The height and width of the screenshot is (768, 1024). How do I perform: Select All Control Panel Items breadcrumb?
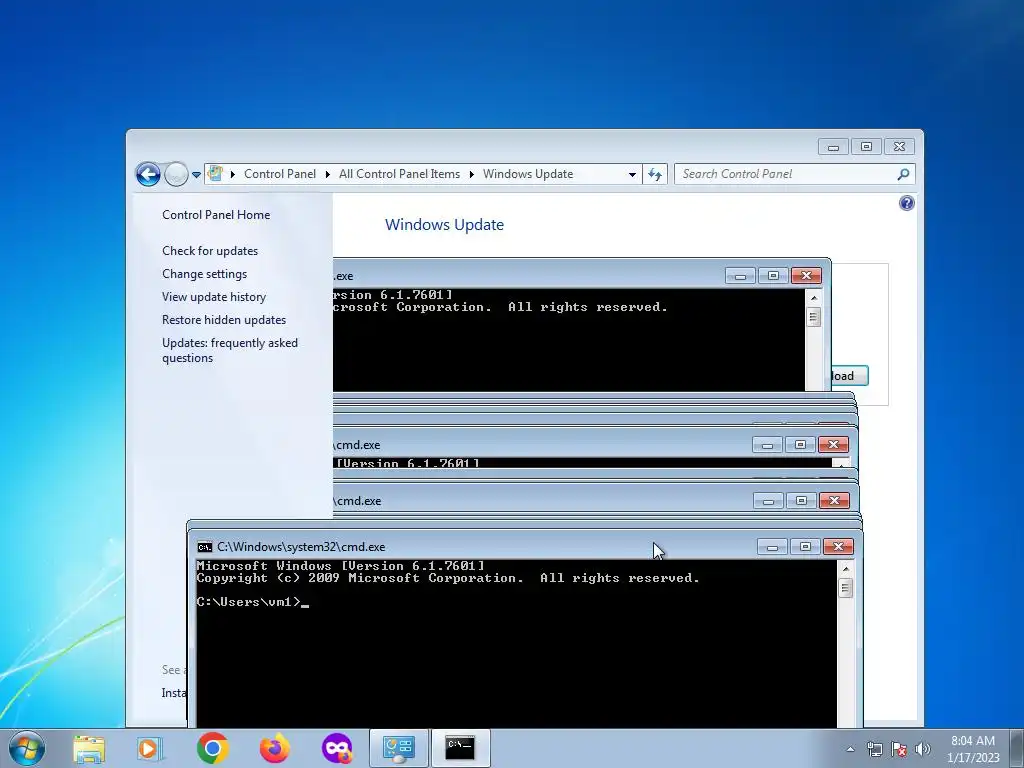point(399,174)
